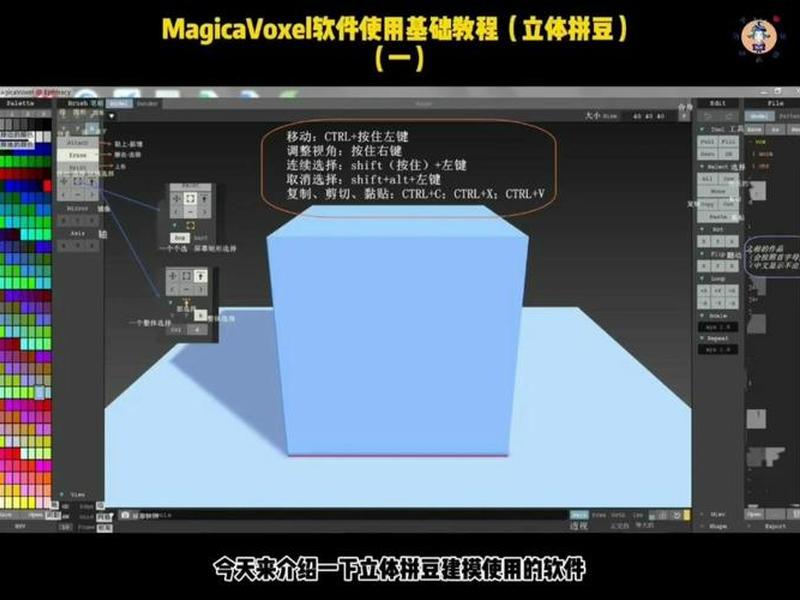The height and width of the screenshot is (600, 800).
Task: Click Select All button
Action: pyautogui.click(x=707, y=179)
